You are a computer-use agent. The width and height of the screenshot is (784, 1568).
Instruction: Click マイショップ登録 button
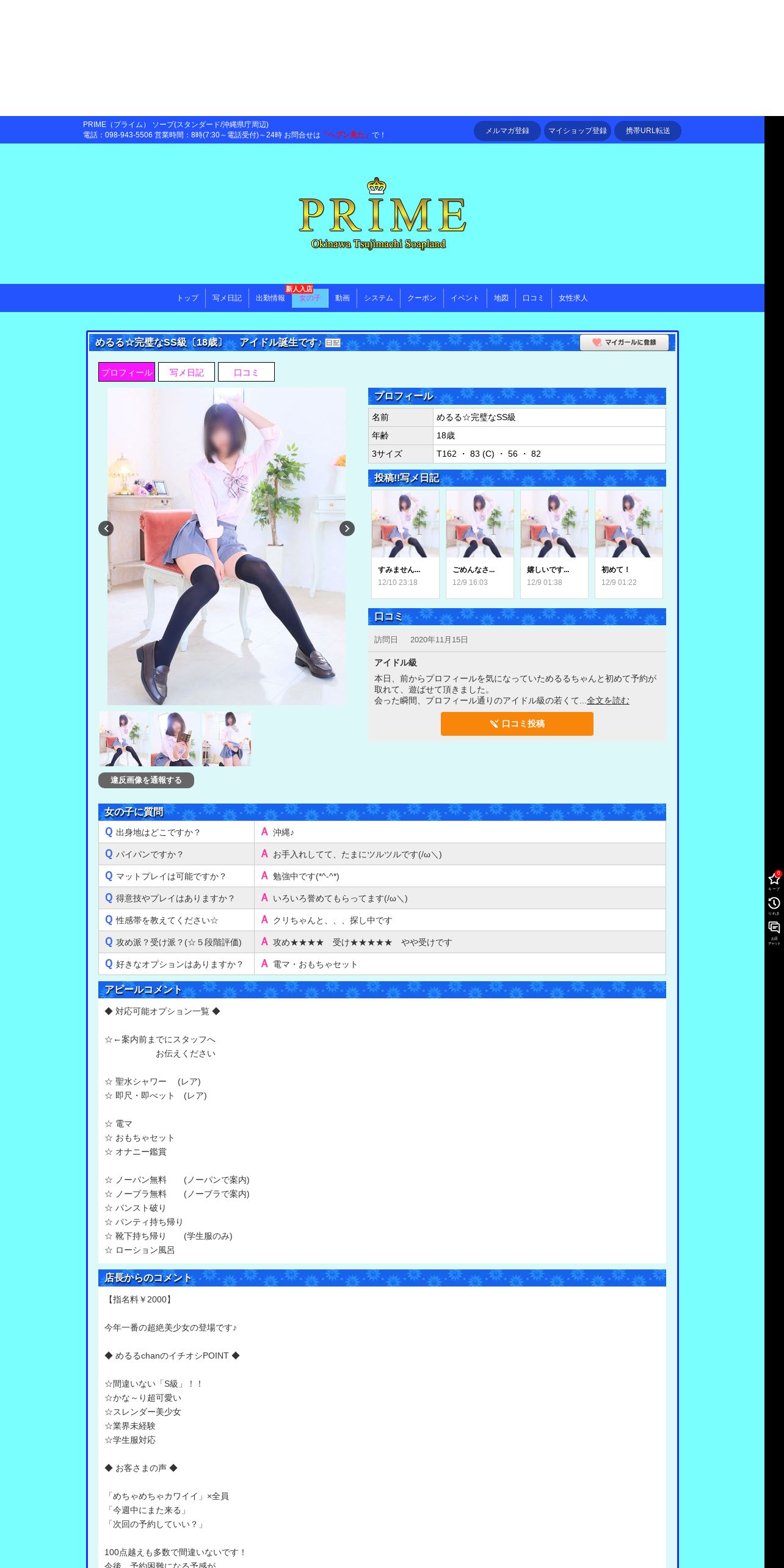(578, 131)
